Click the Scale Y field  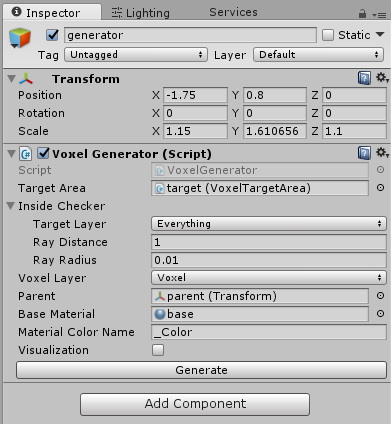click(x=275, y=131)
